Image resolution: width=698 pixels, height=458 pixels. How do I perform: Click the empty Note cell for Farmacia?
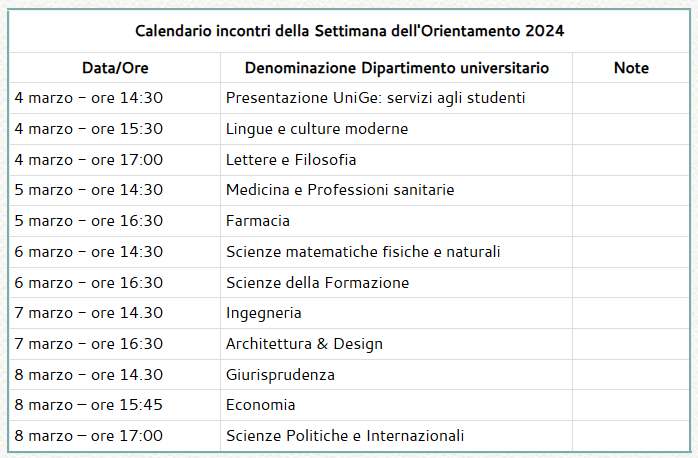[631, 221]
